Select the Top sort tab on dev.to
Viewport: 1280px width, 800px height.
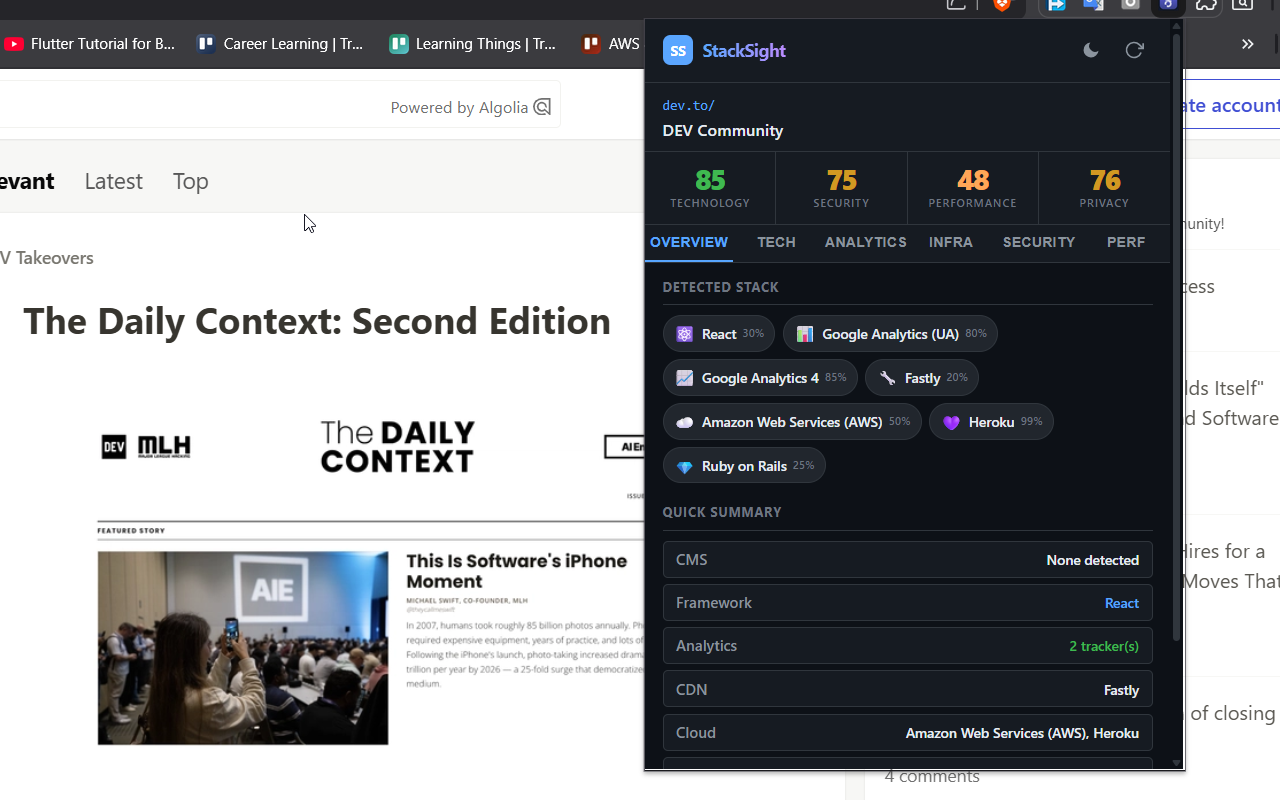[x=190, y=181]
